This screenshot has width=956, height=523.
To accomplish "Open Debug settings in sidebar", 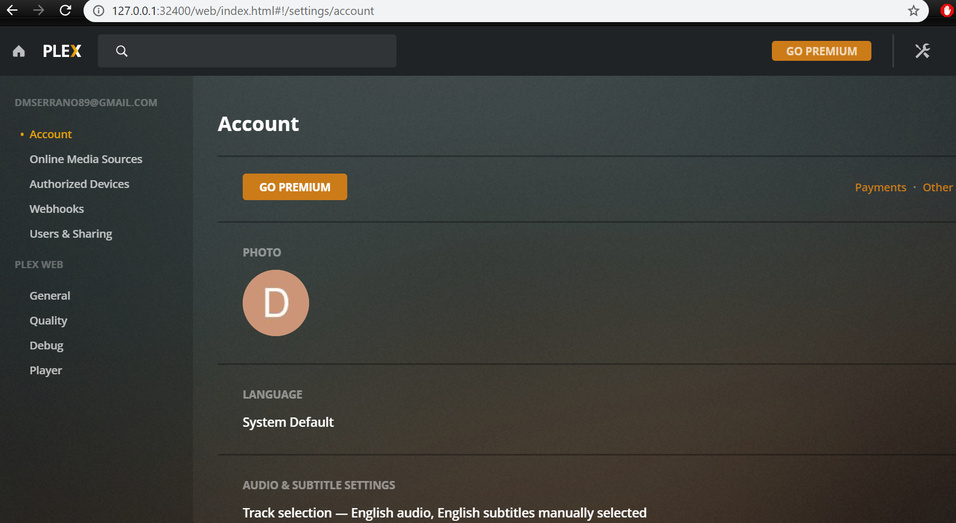I will [x=46, y=346].
